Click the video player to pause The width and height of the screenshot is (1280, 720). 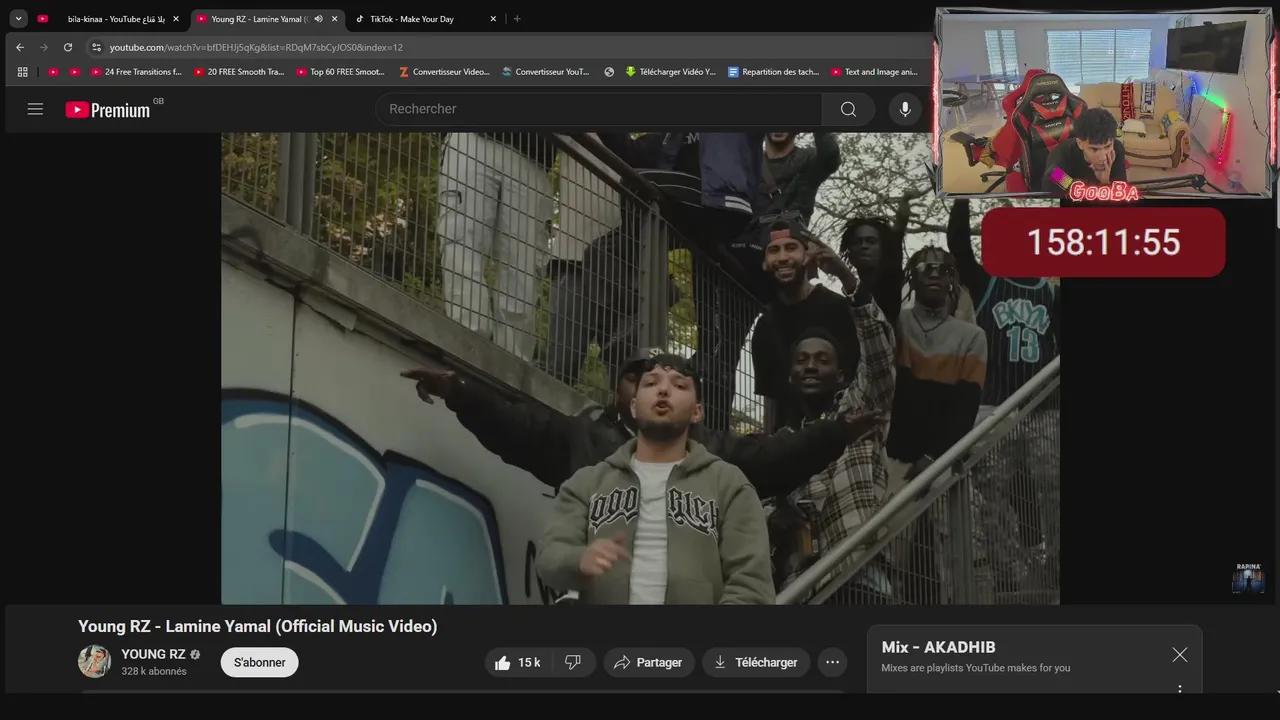point(640,368)
